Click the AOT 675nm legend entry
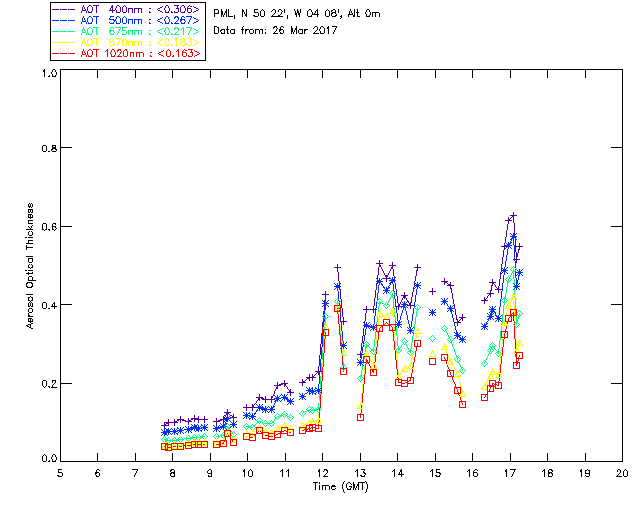The image size is (640, 512). 127,31
